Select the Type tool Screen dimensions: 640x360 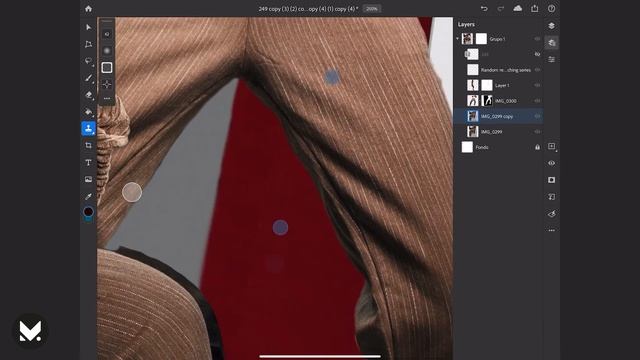tap(89, 162)
